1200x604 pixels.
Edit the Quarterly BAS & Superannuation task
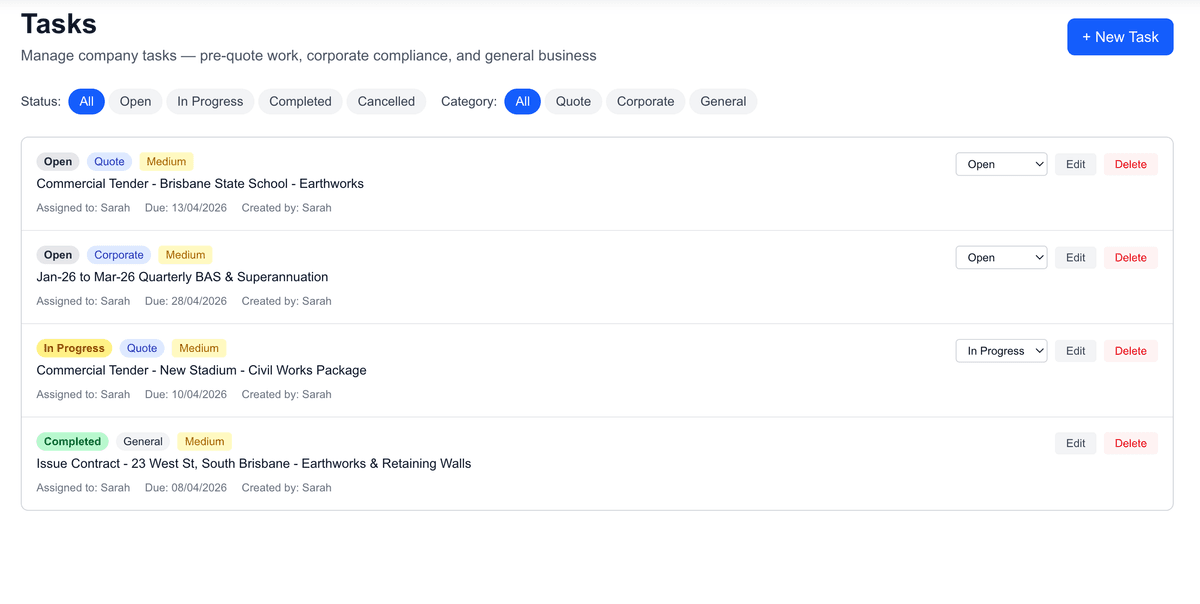[1075, 258]
